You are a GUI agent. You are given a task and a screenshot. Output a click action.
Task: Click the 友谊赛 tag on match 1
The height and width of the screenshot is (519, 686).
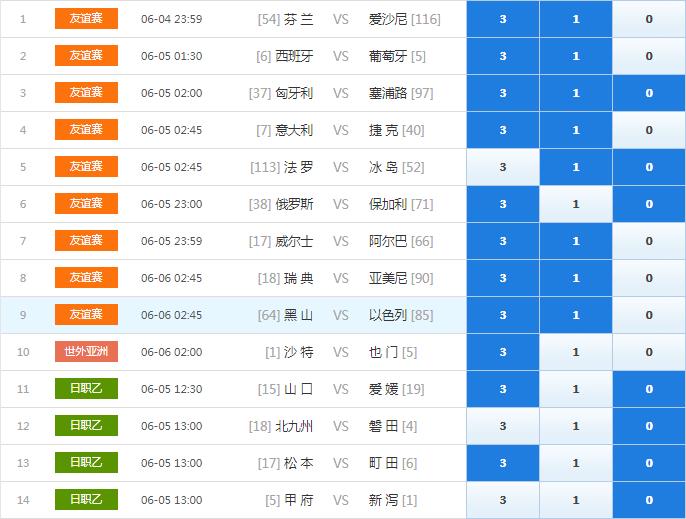coord(86,19)
